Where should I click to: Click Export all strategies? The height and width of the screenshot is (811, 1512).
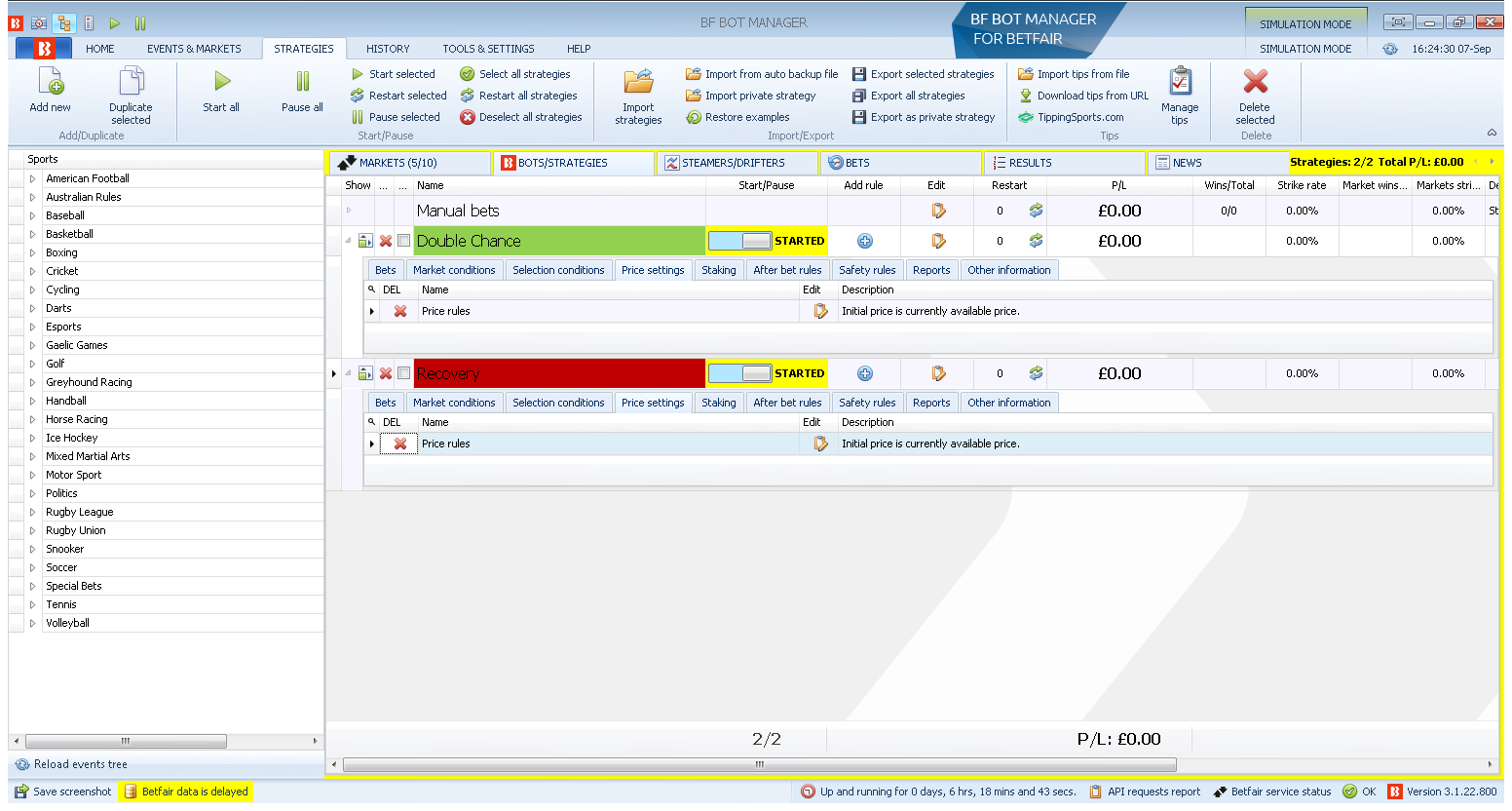pyautogui.click(x=908, y=96)
